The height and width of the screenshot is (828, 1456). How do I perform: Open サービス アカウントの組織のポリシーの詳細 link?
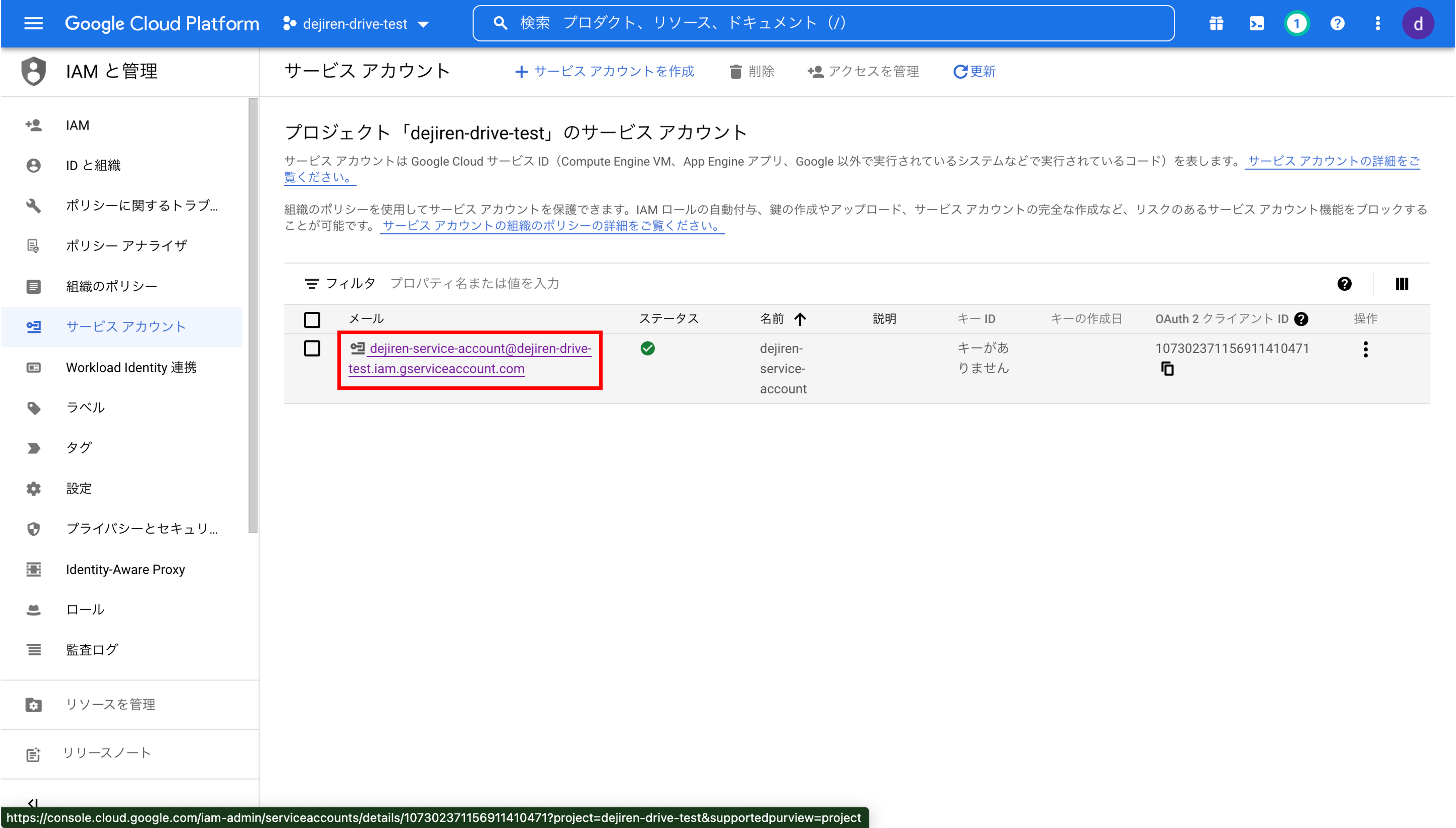[x=552, y=226]
